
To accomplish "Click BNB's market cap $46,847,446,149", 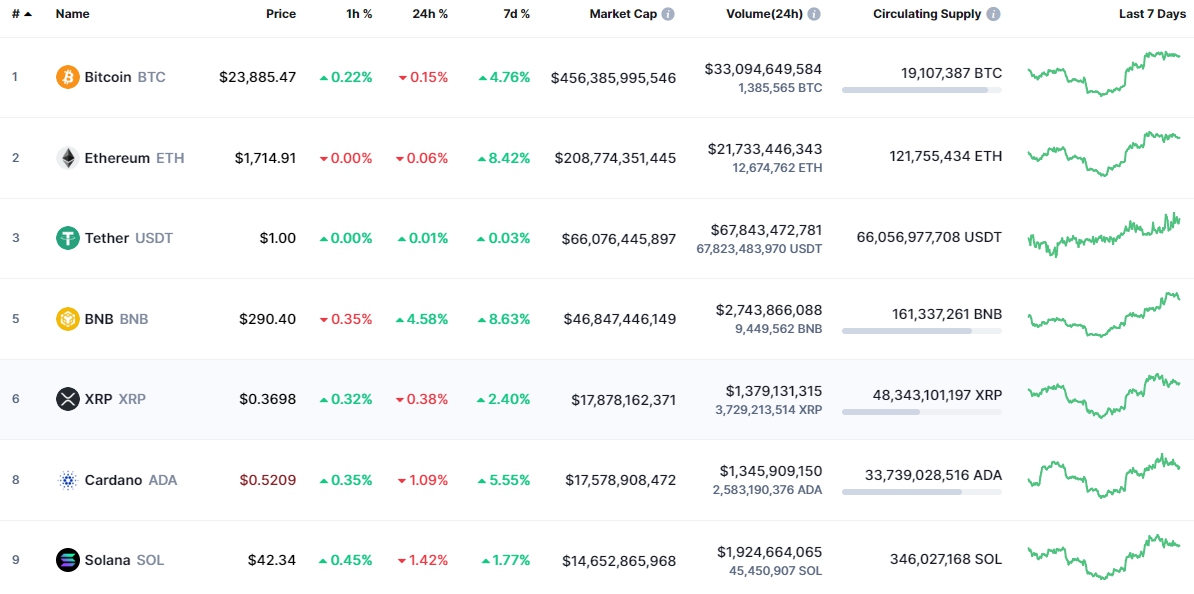I will pyautogui.click(x=620, y=319).
